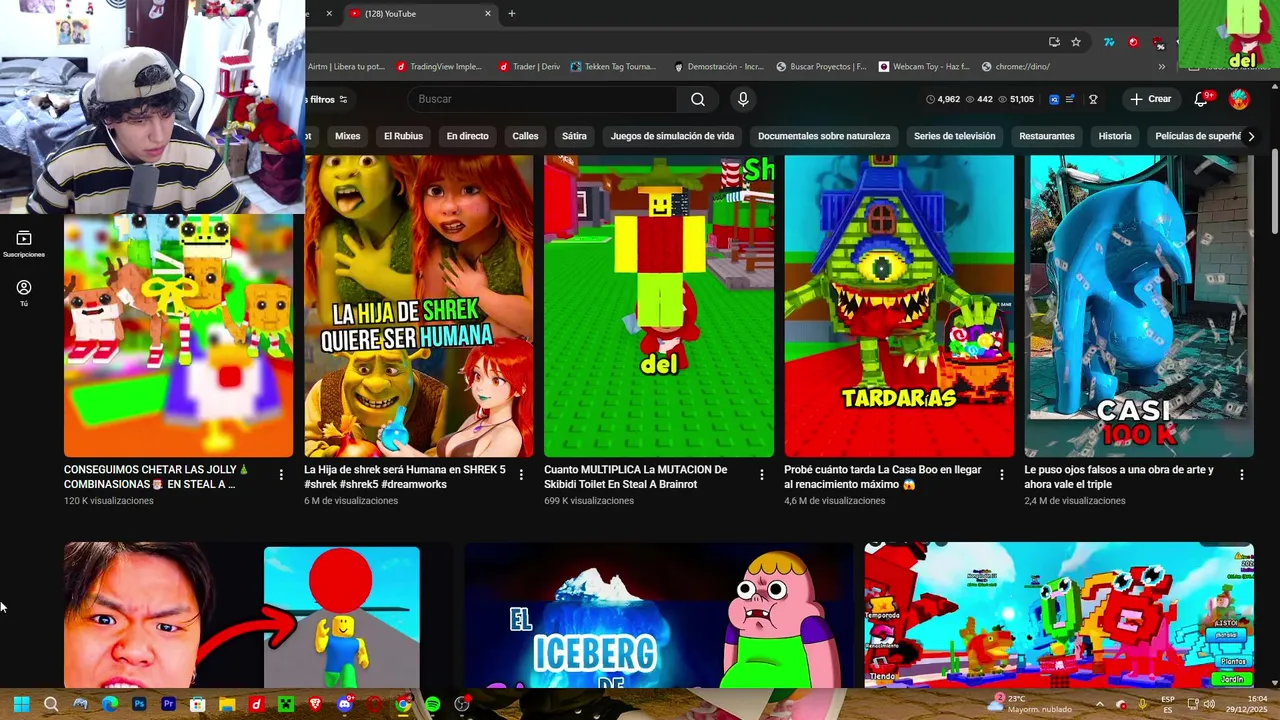Close the (128) YouTube tab
This screenshot has height=720, width=1280.
pos(488,13)
